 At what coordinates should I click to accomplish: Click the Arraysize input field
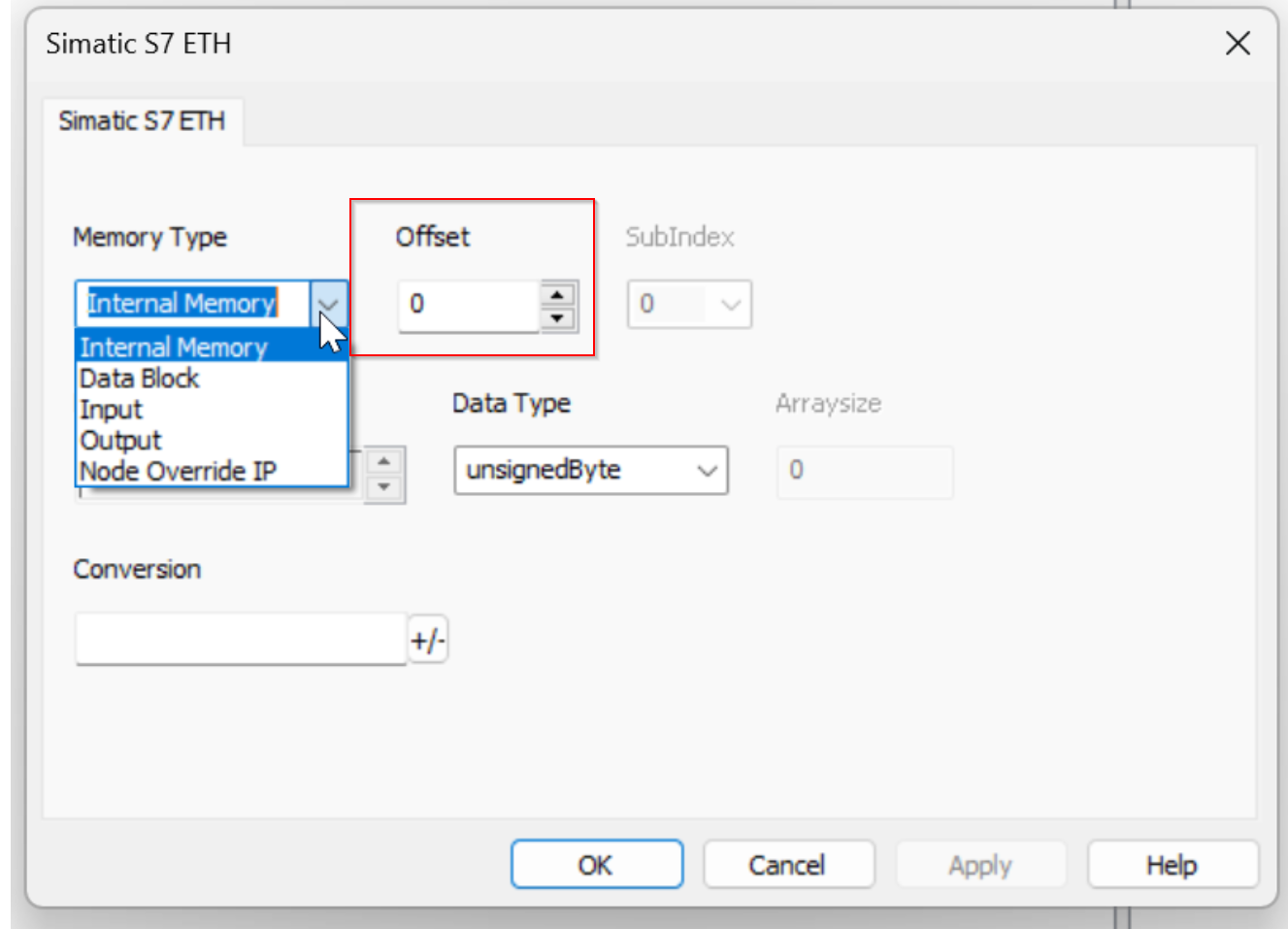tap(865, 472)
